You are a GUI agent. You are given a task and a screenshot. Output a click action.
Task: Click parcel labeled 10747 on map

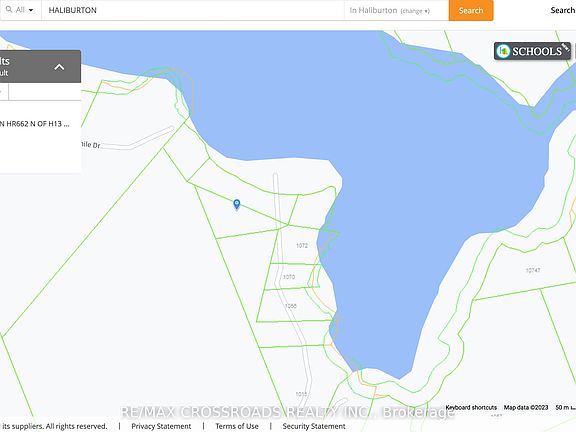(x=533, y=270)
